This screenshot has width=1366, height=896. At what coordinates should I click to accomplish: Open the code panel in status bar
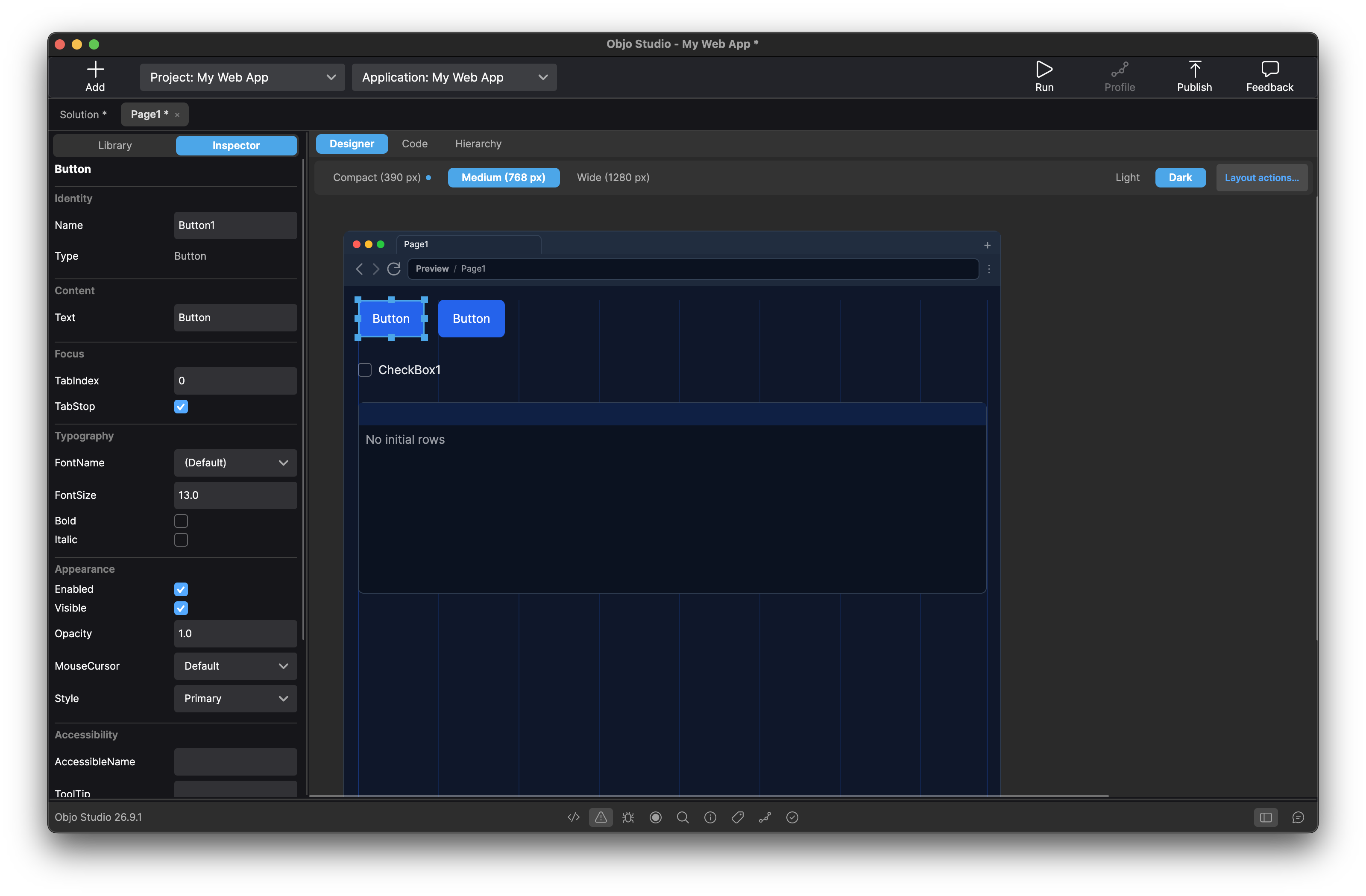[573, 817]
